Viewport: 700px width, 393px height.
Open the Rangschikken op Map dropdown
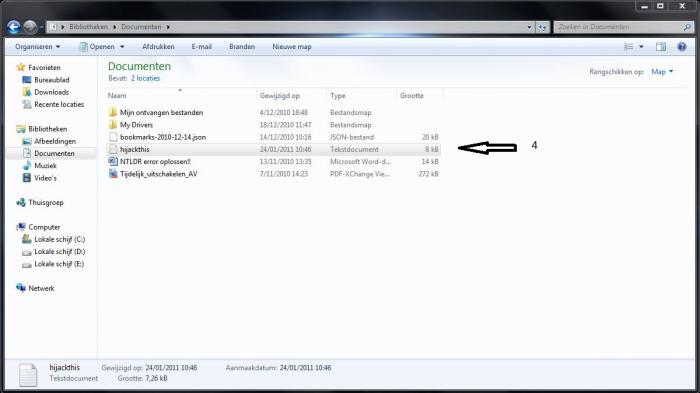coord(662,71)
